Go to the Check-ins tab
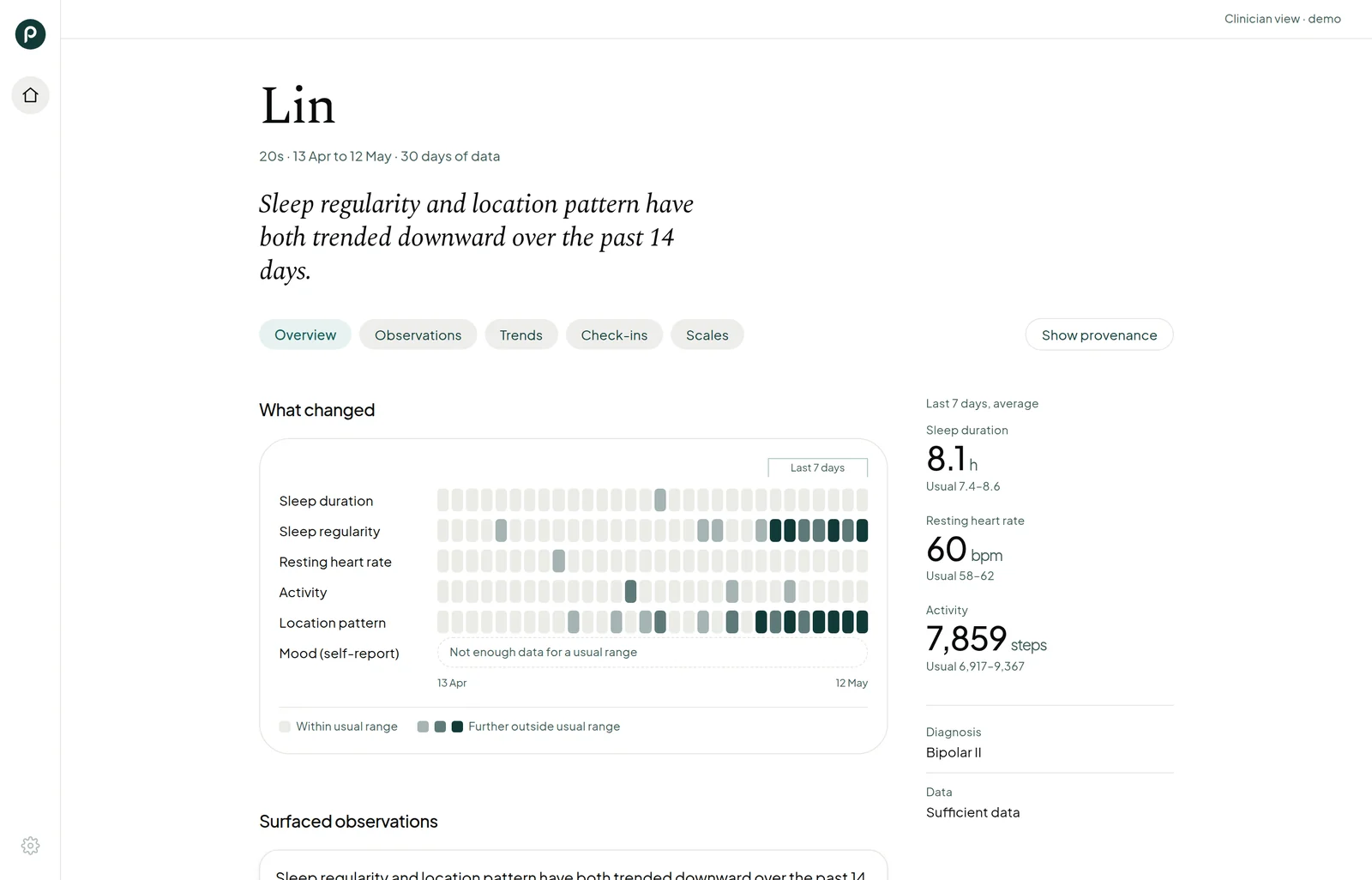The width and height of the screenshot is (1372, 880). [x=614, y=335]
